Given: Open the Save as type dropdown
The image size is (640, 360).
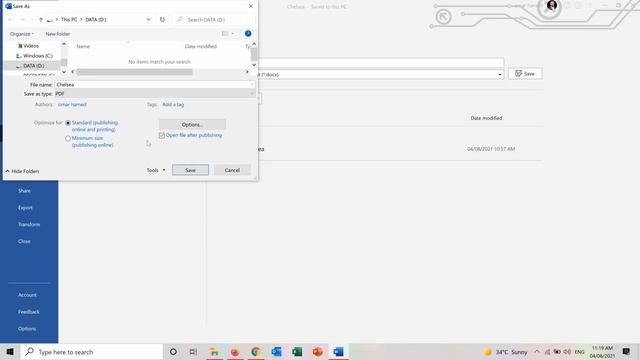Looking at the screenshot, I should coord(155,93).
